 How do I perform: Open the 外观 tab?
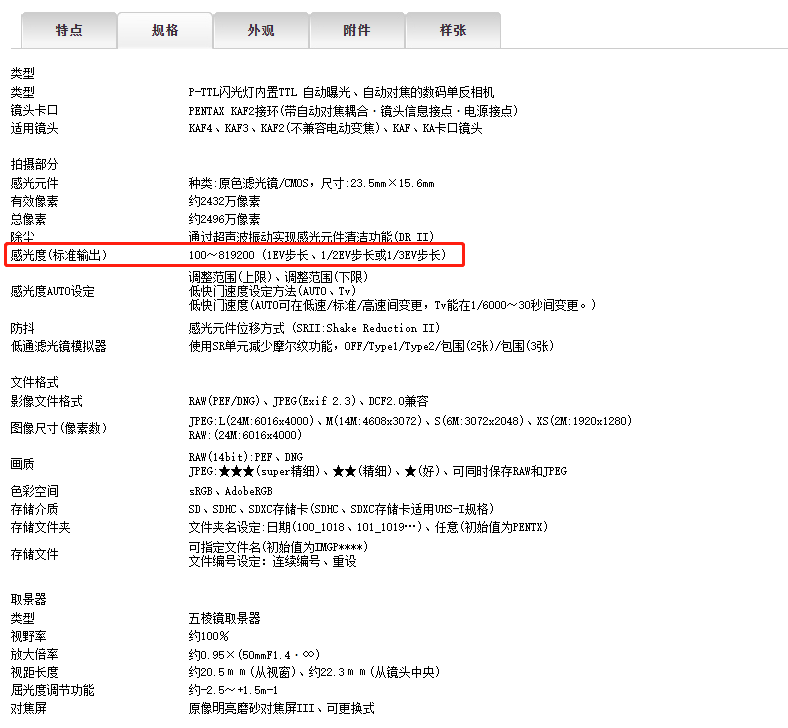coord(261,30)
